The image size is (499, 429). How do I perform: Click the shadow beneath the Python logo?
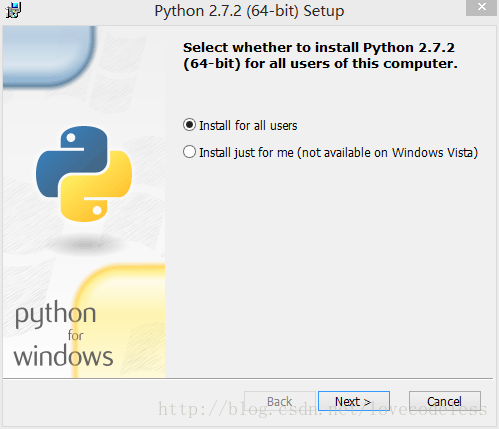click(85, 245)
